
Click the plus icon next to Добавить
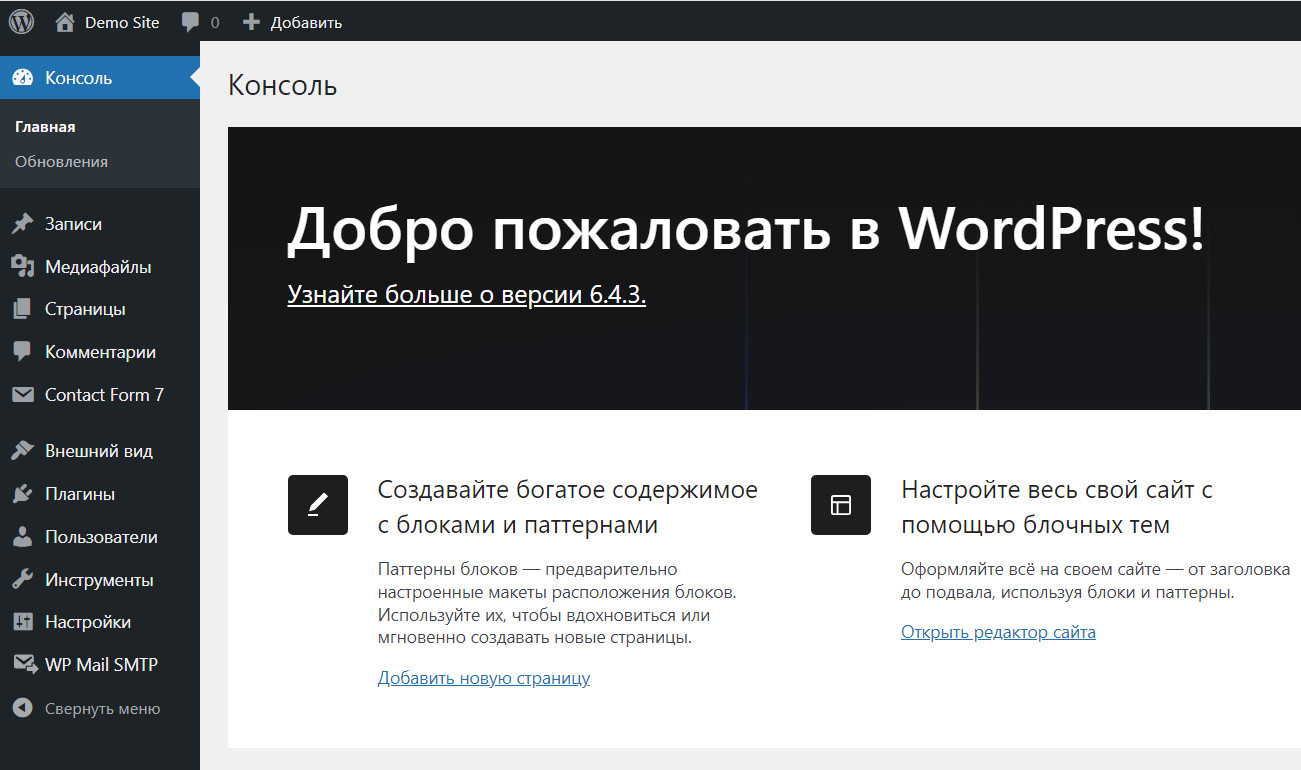(252, 22)
